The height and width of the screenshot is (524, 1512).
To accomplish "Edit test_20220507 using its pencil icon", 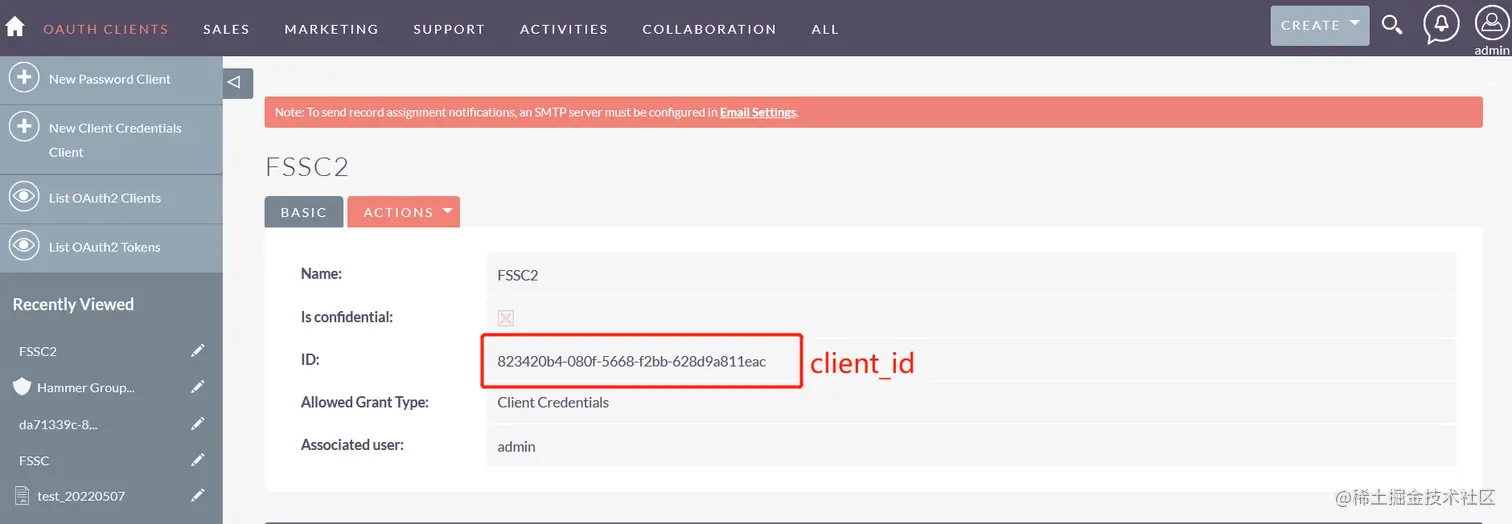I will (x=198, y=496).
